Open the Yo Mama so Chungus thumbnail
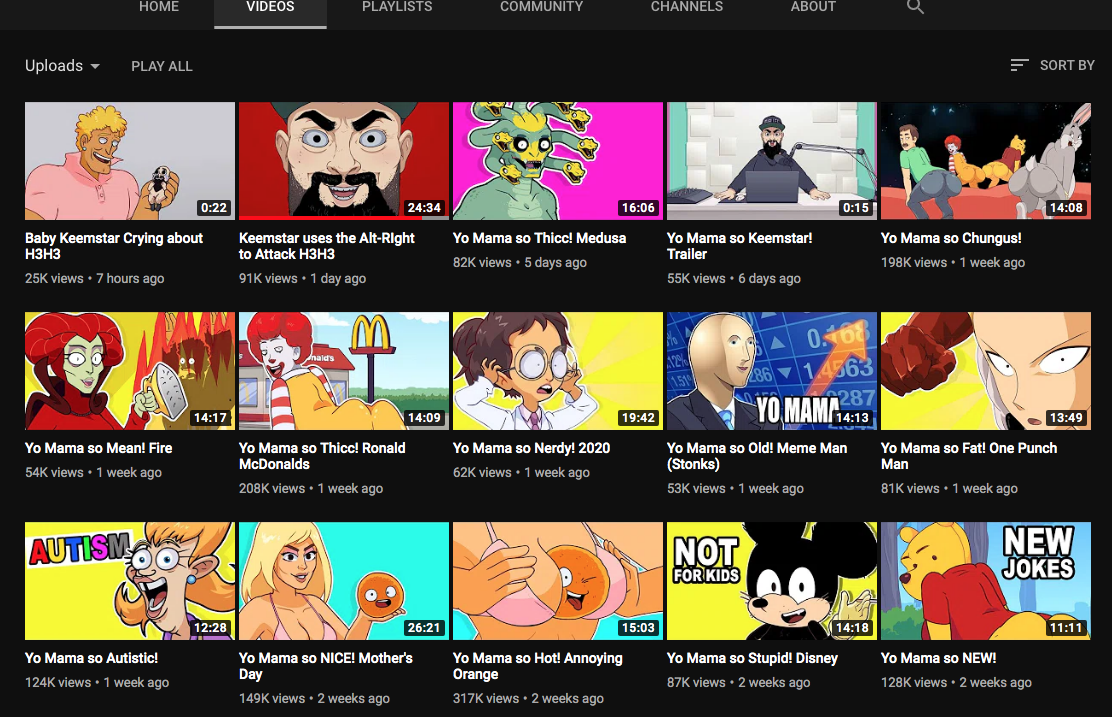 986,161
